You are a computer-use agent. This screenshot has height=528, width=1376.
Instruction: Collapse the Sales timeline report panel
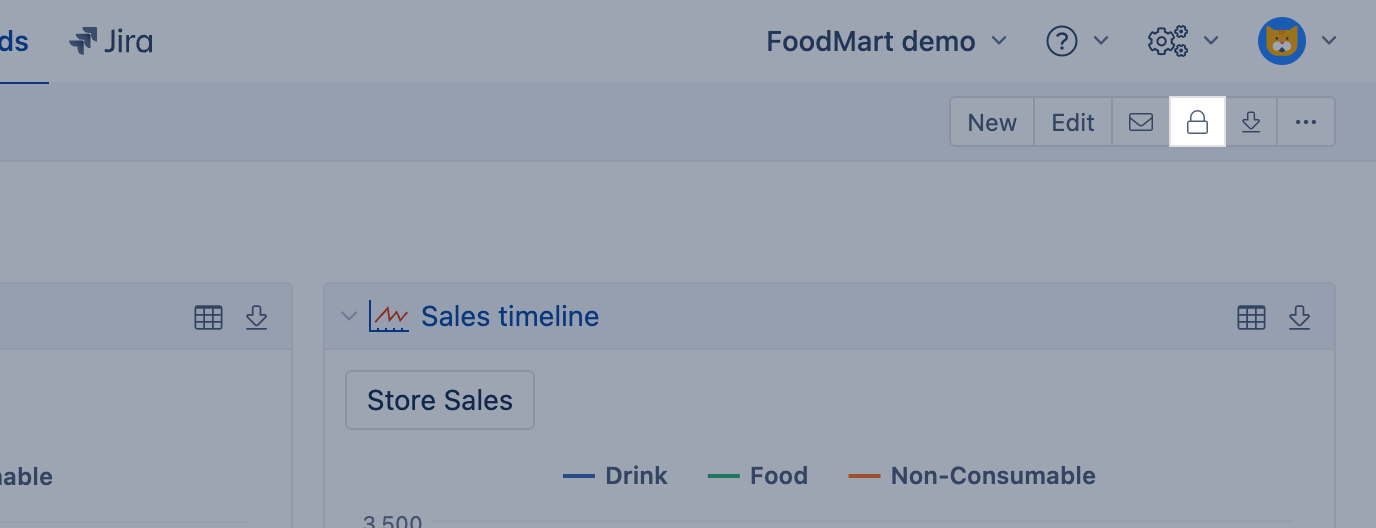pyautogui.click(x=349, y=316)
